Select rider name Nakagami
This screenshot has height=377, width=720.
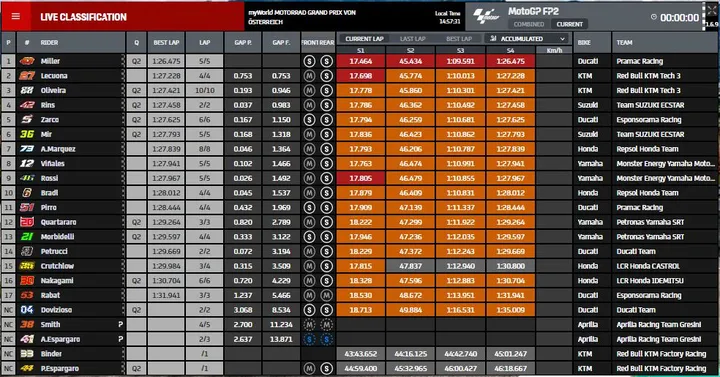coord(57,281)
